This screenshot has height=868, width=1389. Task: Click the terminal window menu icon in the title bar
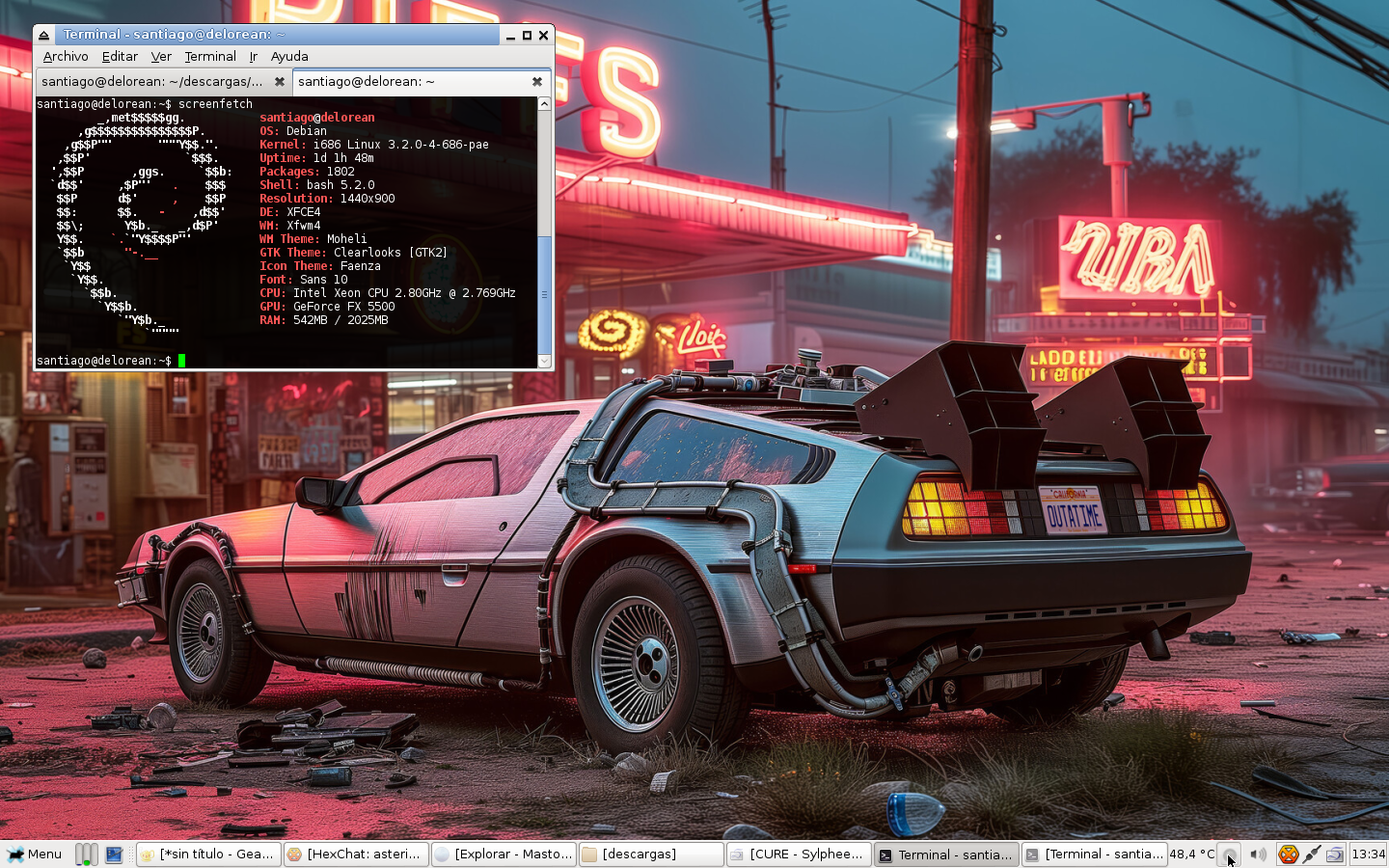44,35
